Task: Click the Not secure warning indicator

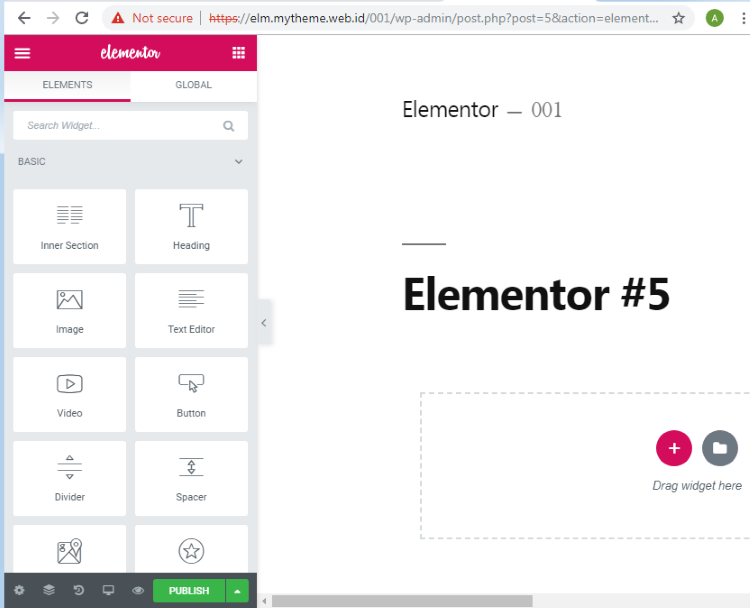Action: click(x=152, y=18)
